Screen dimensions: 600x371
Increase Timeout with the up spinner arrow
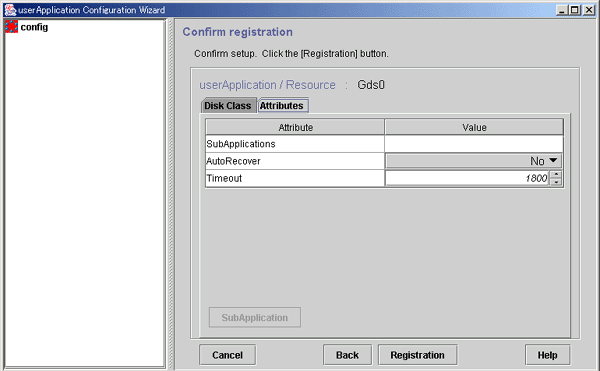[556, 174]
